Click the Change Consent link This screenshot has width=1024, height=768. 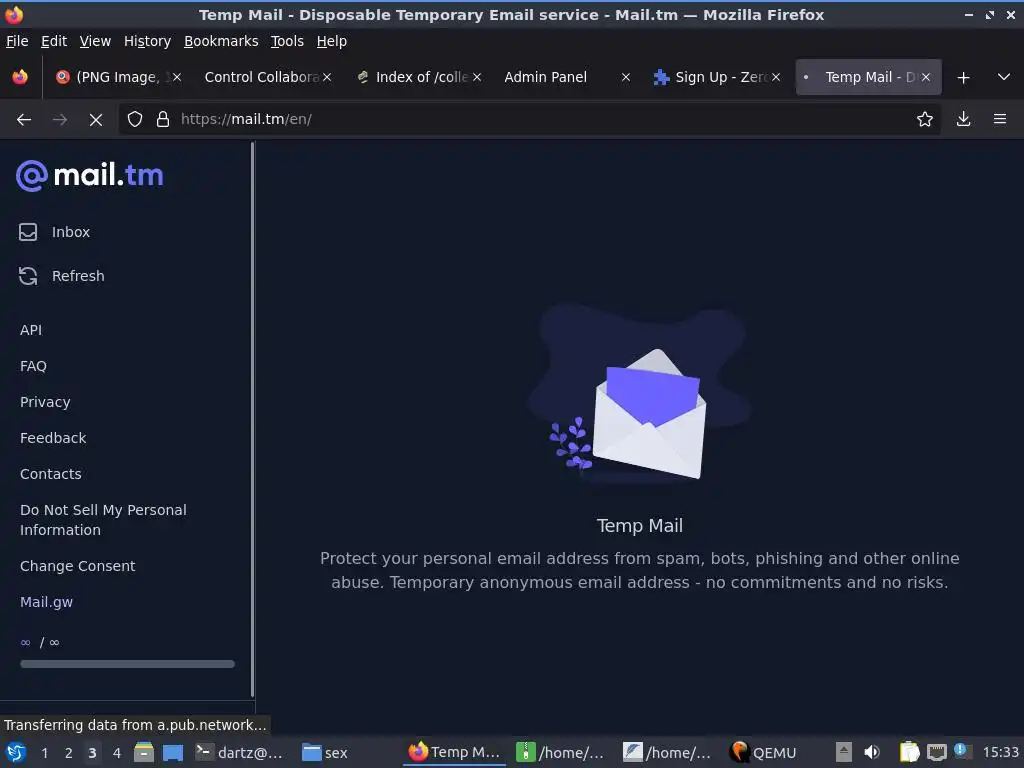click(78, 566)
